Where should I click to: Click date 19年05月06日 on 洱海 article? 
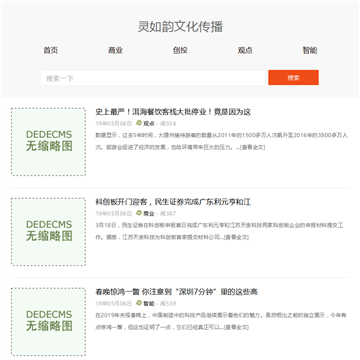tap(114, 124)
